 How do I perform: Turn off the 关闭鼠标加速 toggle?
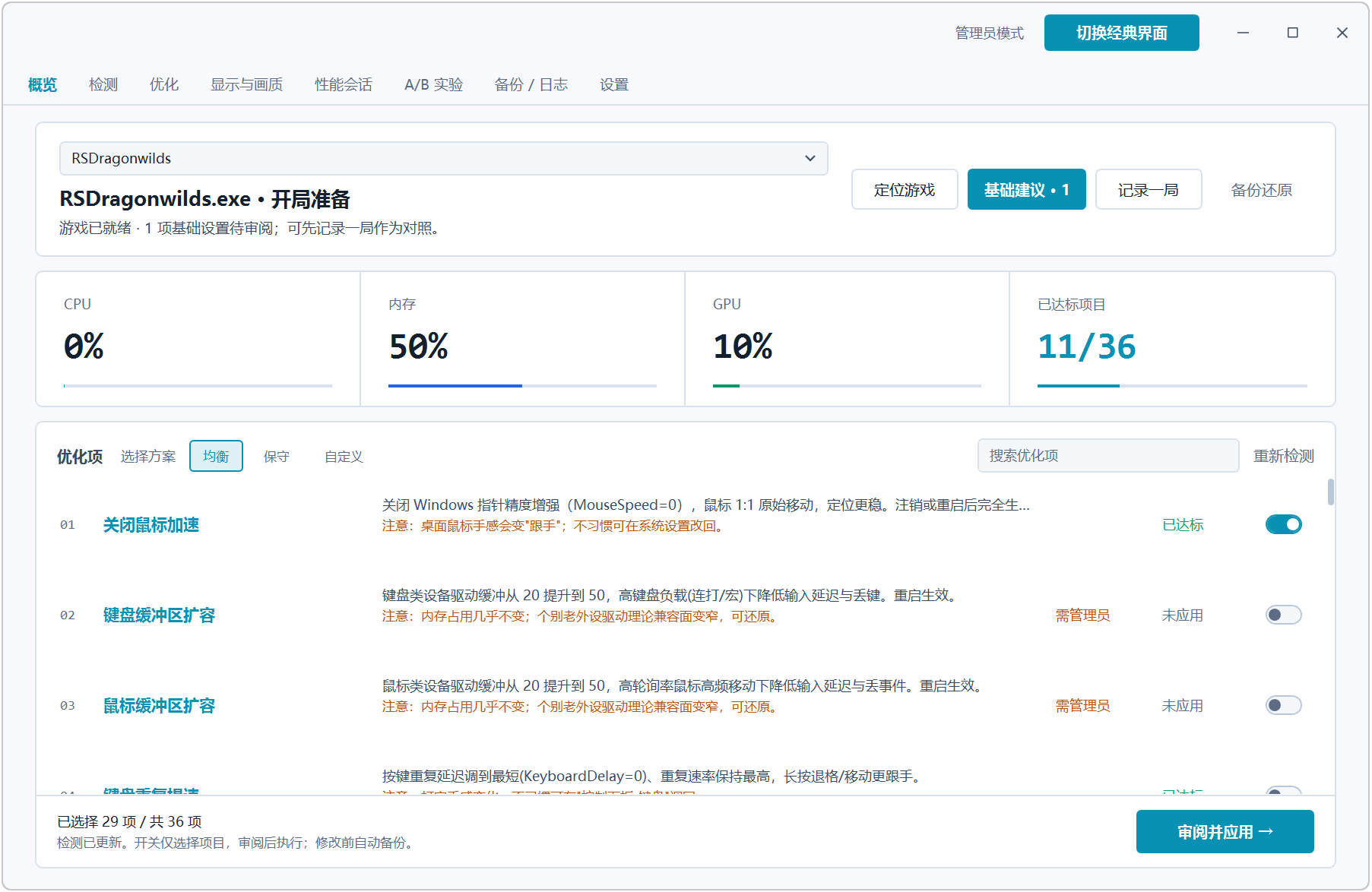point(1284,524)
